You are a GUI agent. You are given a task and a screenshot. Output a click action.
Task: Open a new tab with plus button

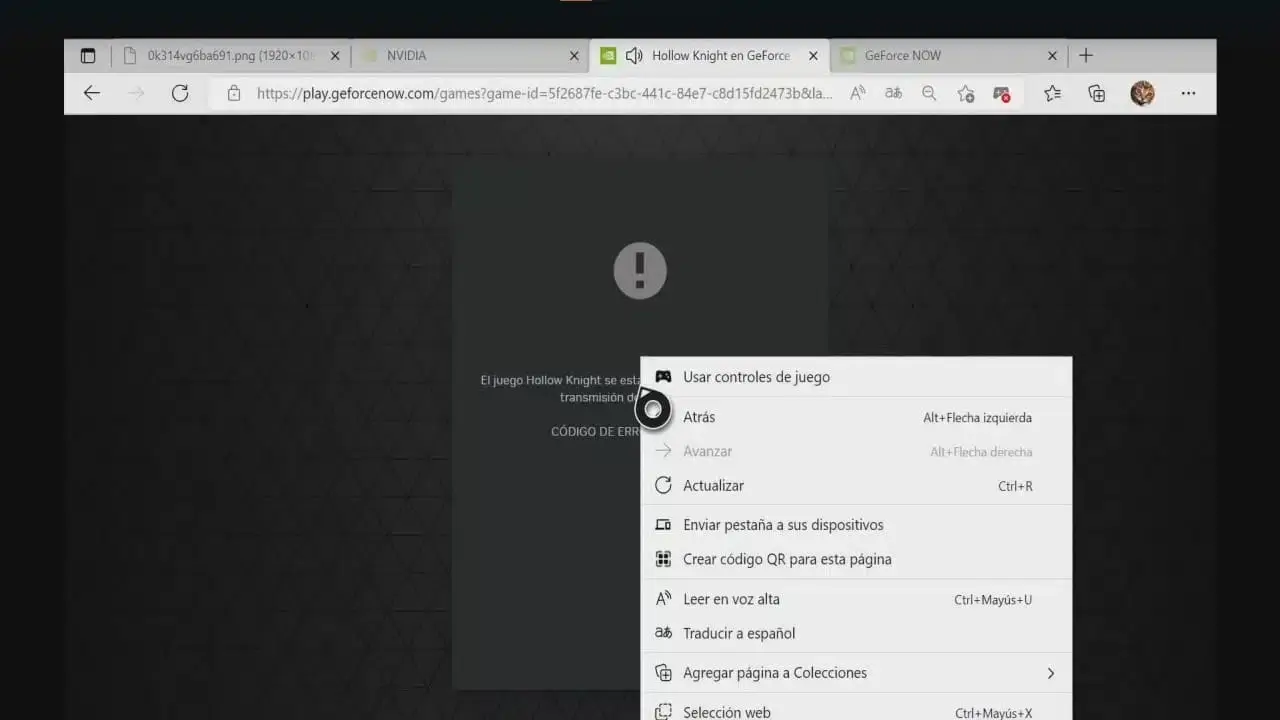click(1086, 56)
